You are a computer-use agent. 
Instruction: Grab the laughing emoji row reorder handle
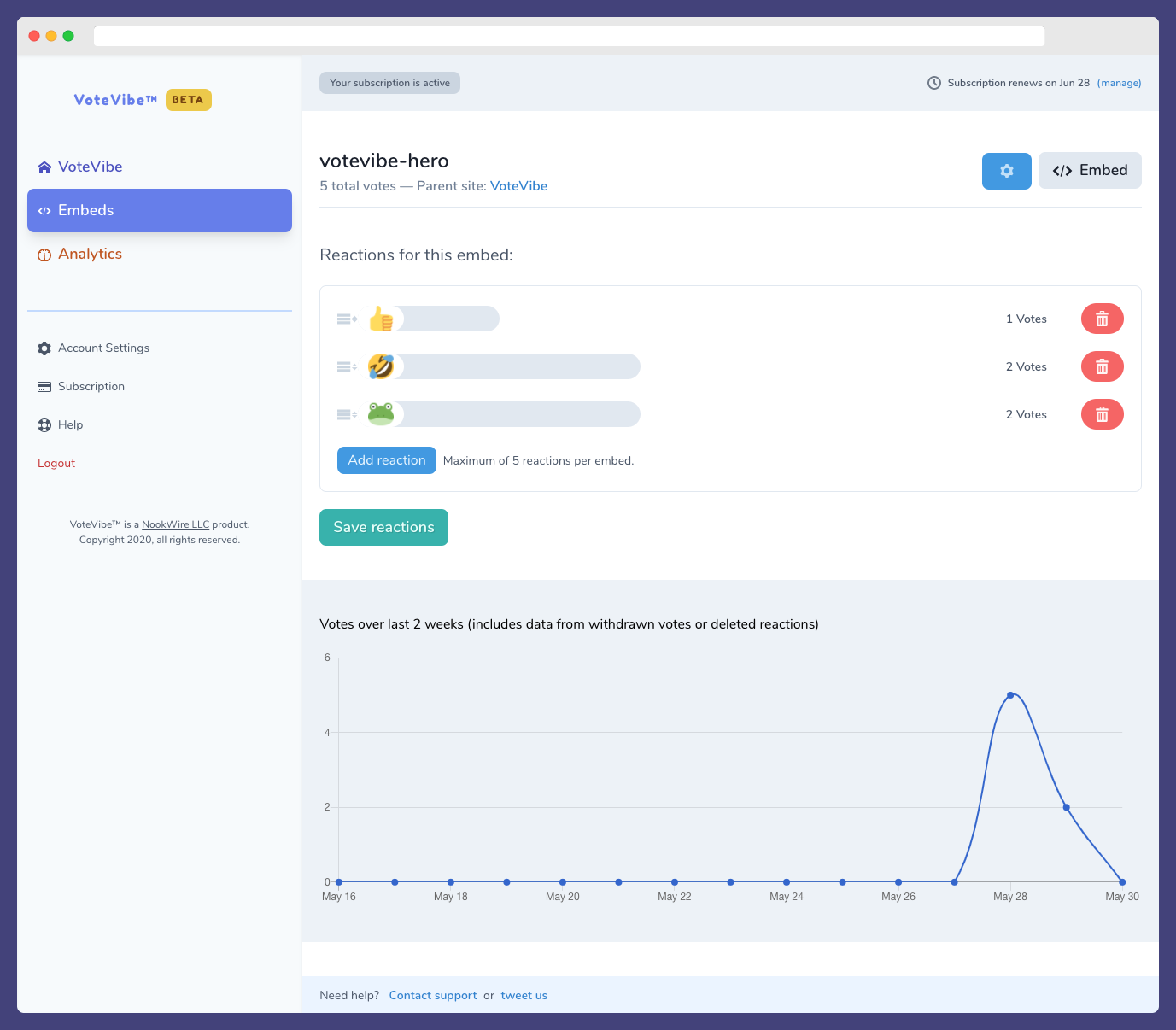(x=347, y=366)
